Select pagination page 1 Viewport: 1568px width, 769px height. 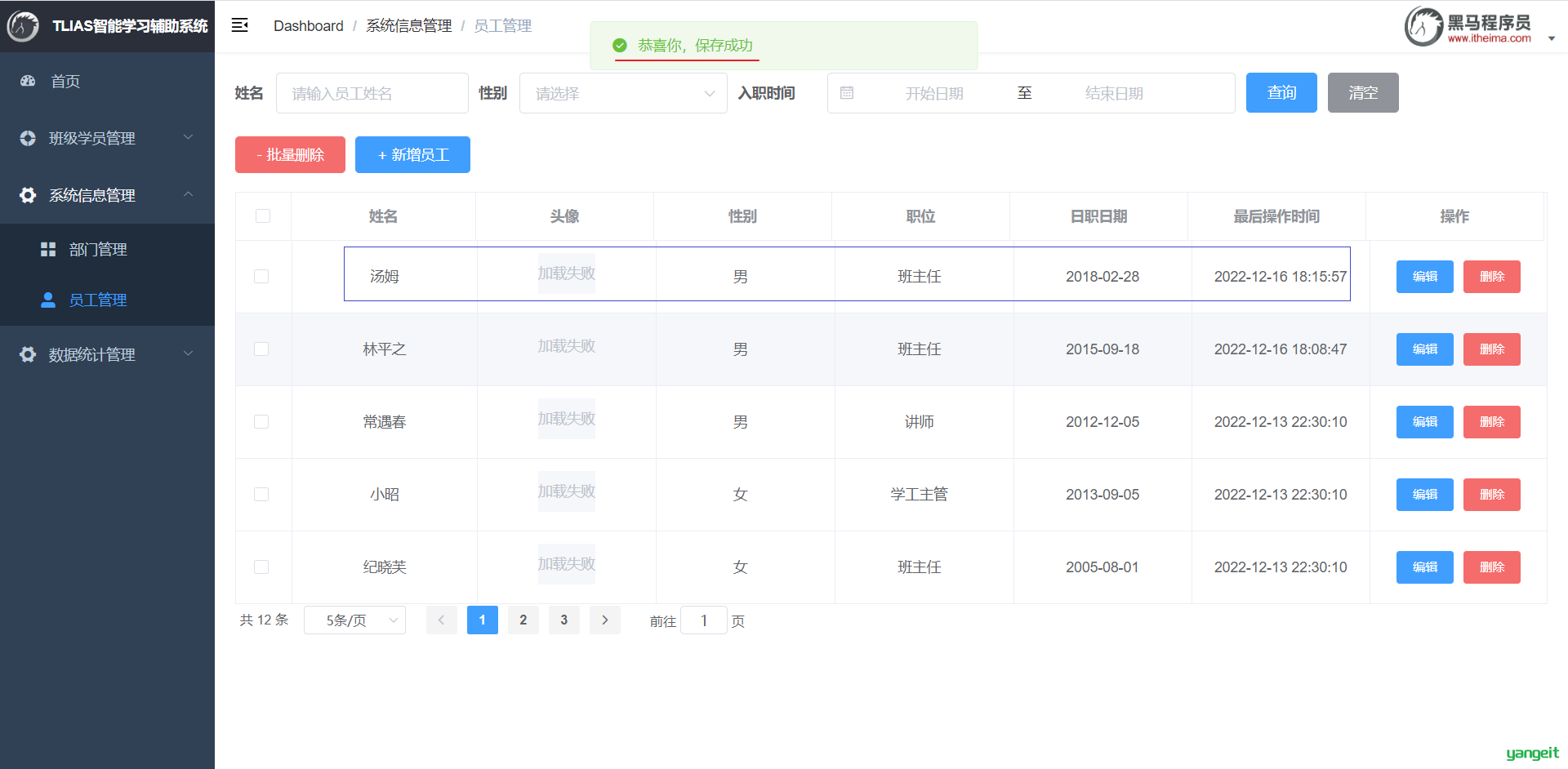pyautogui.click(x=483, y=620)
